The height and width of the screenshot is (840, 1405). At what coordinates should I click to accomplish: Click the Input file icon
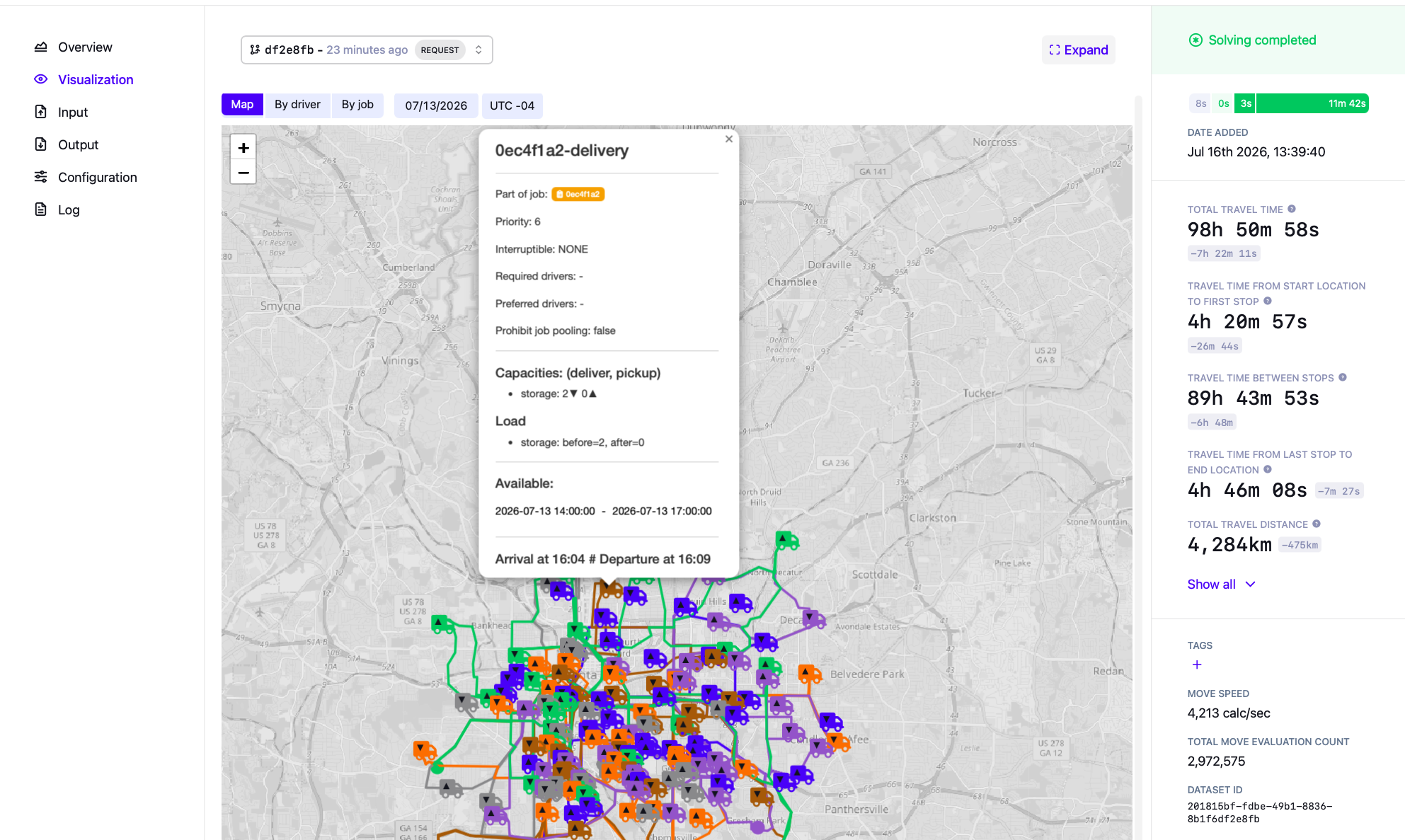coord(41,112)
